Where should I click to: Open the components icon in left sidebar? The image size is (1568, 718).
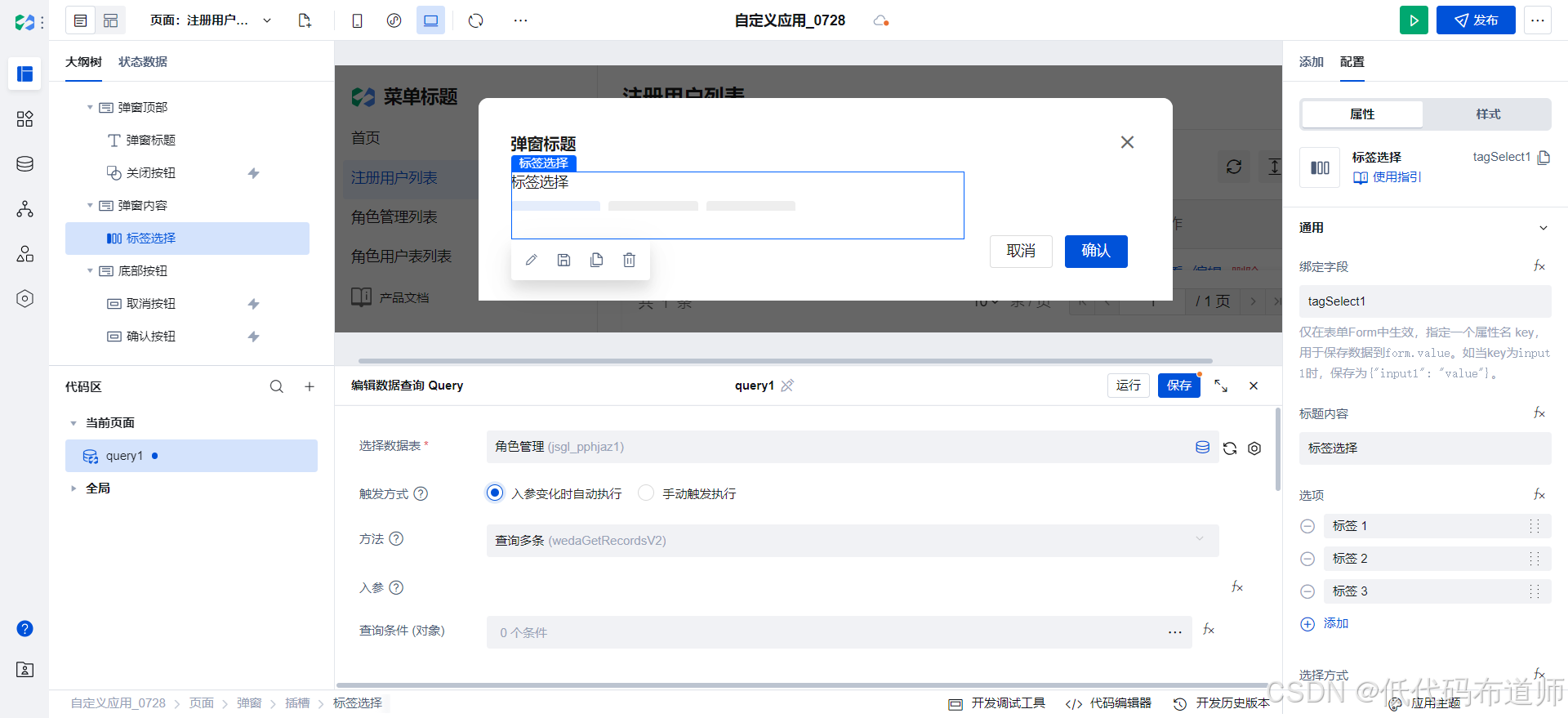click(x=25, y=119)
